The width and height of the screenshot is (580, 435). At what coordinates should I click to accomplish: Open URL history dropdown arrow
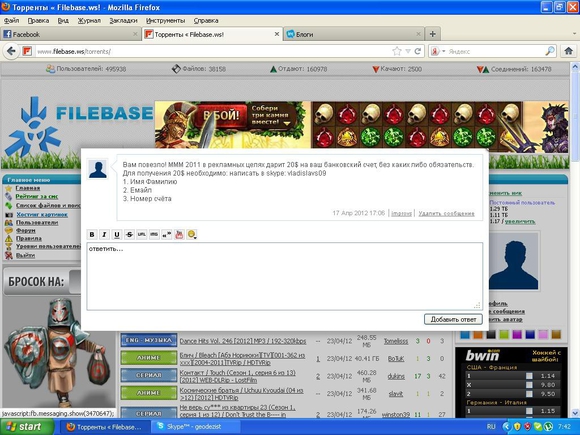[x=408, y=51]
